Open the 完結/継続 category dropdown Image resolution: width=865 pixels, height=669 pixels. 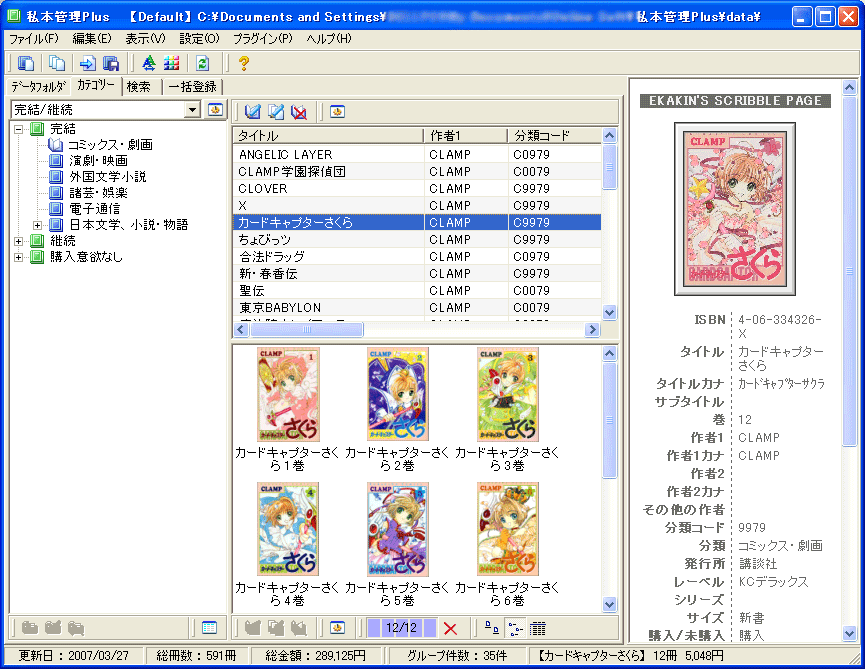pos(193,110)
